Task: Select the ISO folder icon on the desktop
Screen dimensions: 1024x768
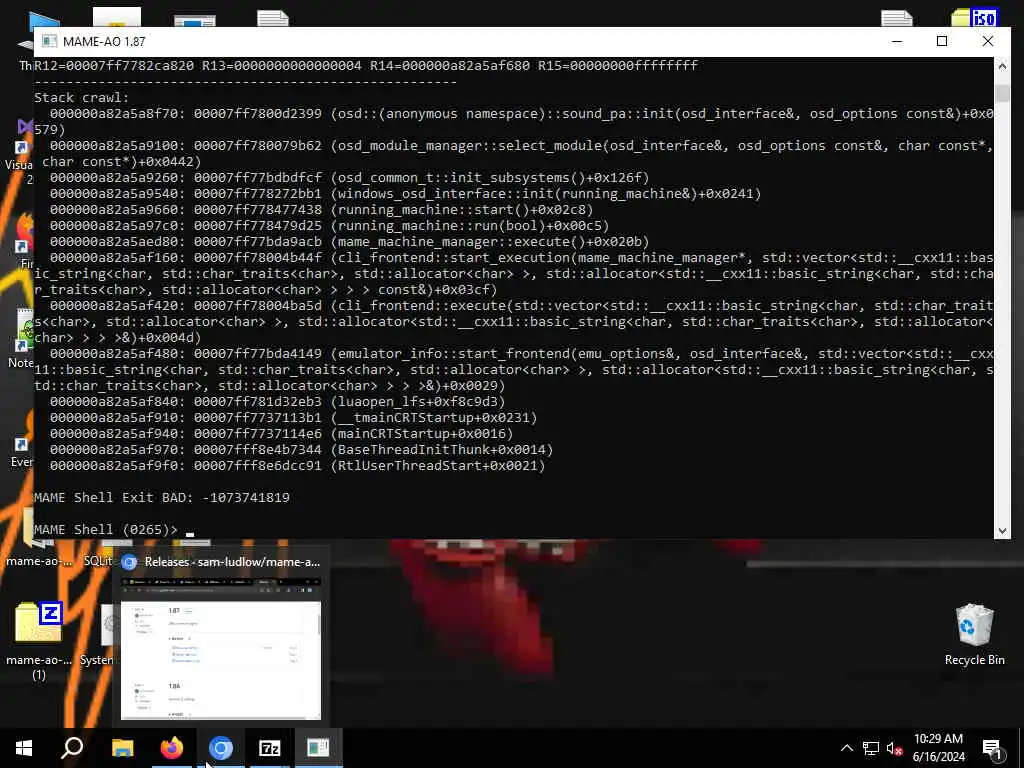Action: click(x=974, y=18)
